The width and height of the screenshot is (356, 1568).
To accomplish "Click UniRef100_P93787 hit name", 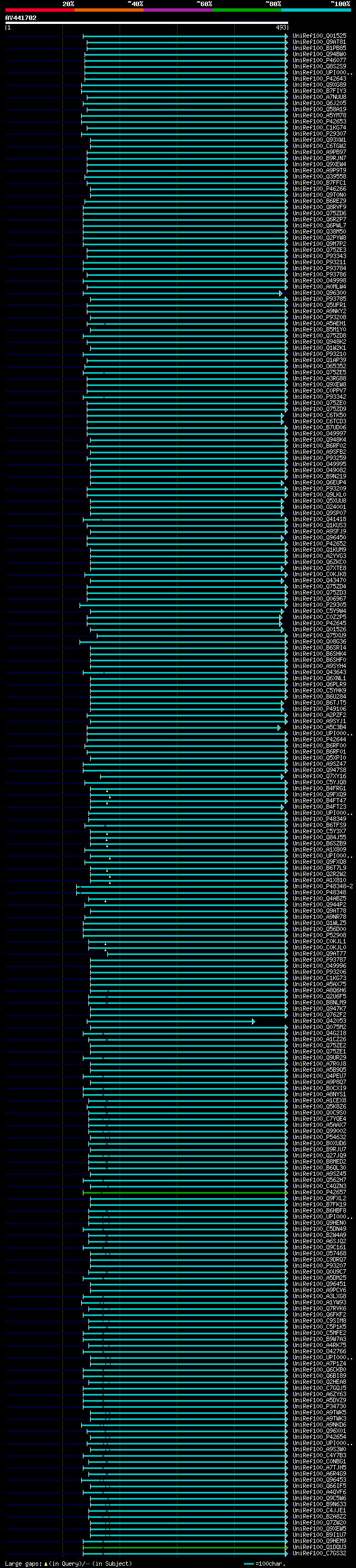I will pyautogui.click(x=319, y=960).
